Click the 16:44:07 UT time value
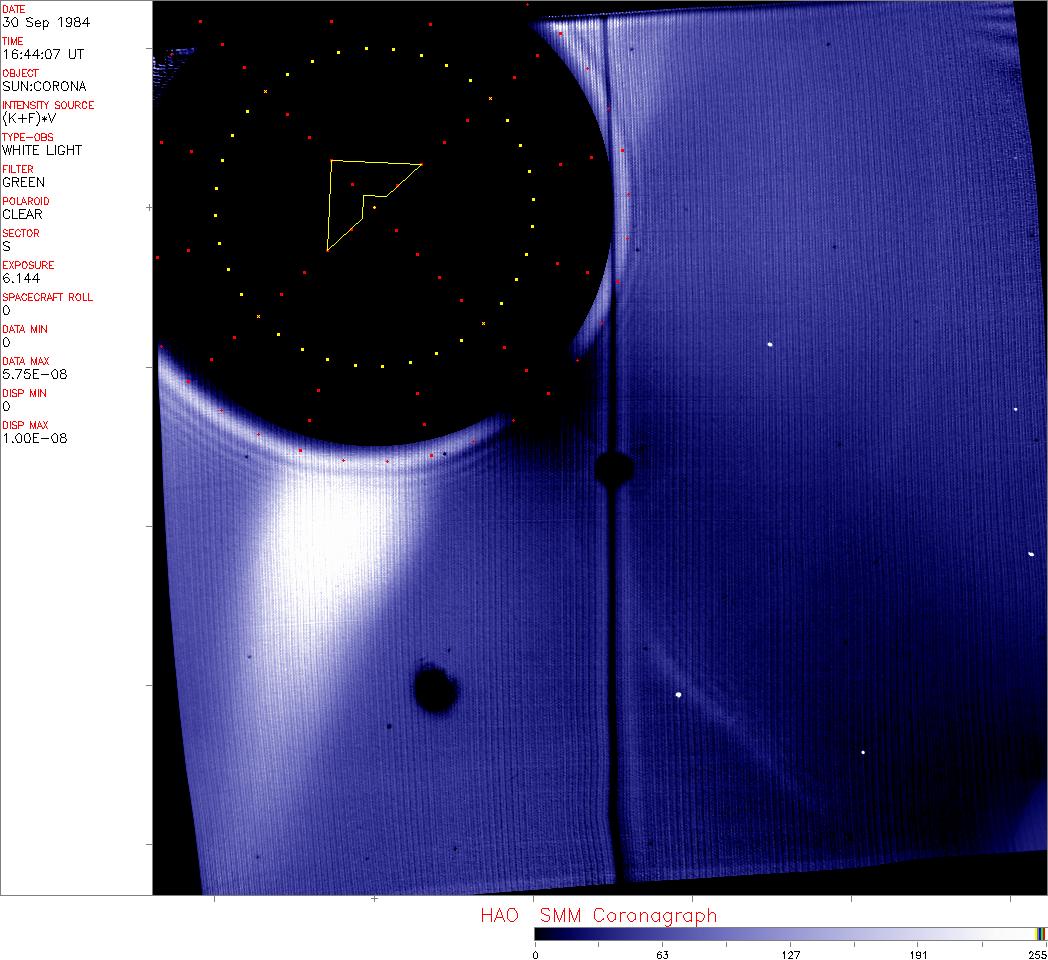 tap(42, 54)
